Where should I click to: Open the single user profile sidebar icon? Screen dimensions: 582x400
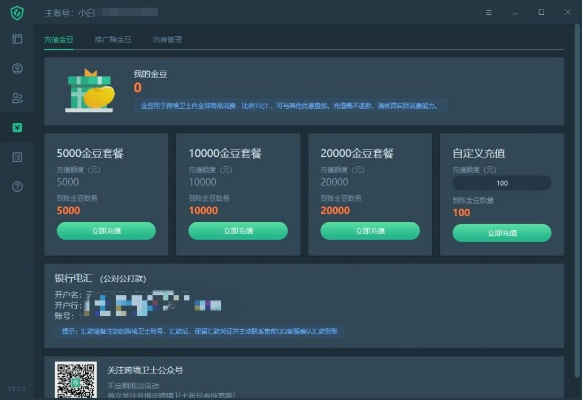17,68
